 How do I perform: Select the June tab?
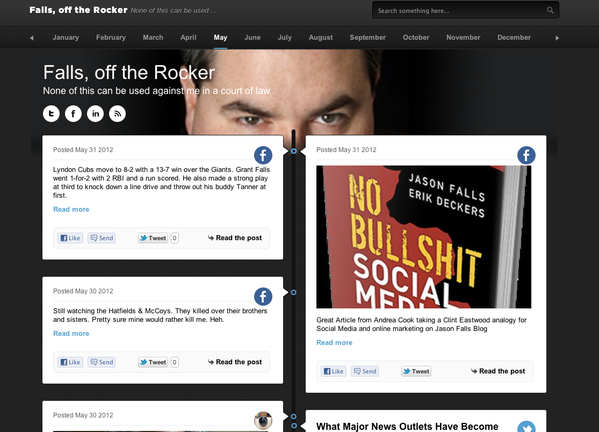253,37
